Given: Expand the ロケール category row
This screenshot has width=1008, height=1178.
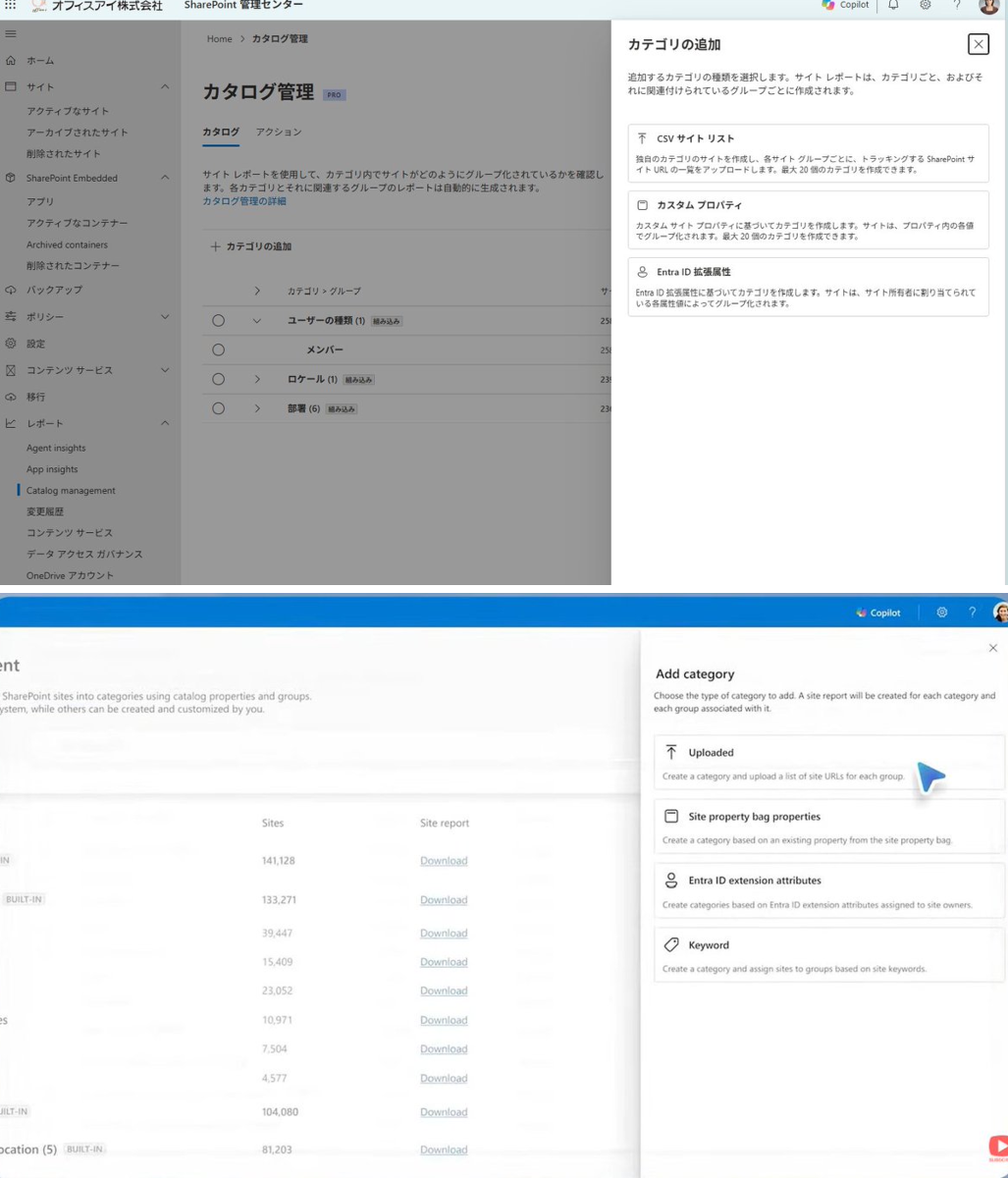Looking at the screenshot, I should click(x=257, y=379).
